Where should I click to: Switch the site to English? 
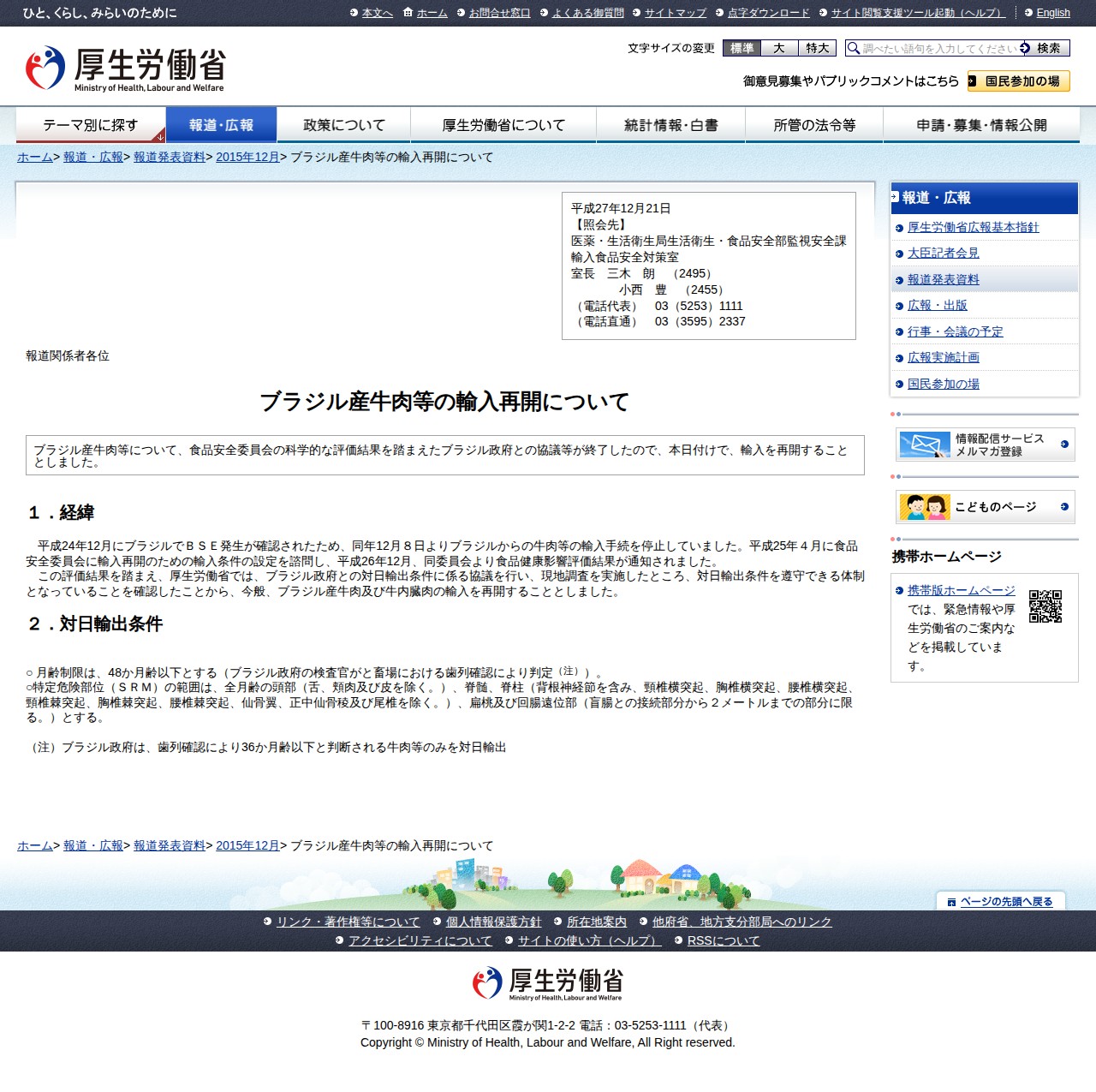[x=1051, y=13]
